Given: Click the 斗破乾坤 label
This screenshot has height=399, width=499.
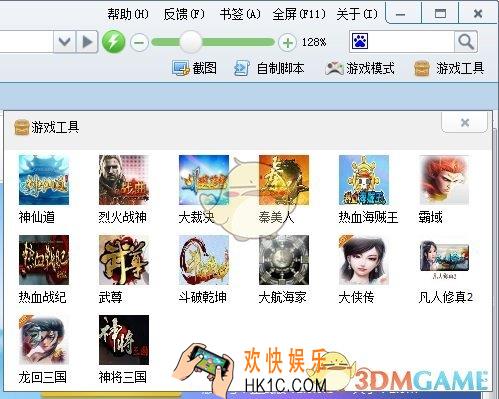Looking at the screenshot, I should (x=203, y=297).
